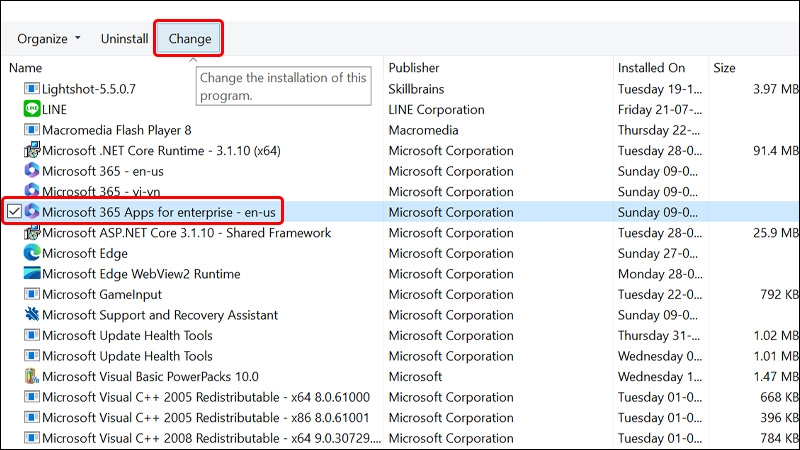Select Microsoft Support and Recovery Assistant
800x450 pixels.
(x=160, y=315)
